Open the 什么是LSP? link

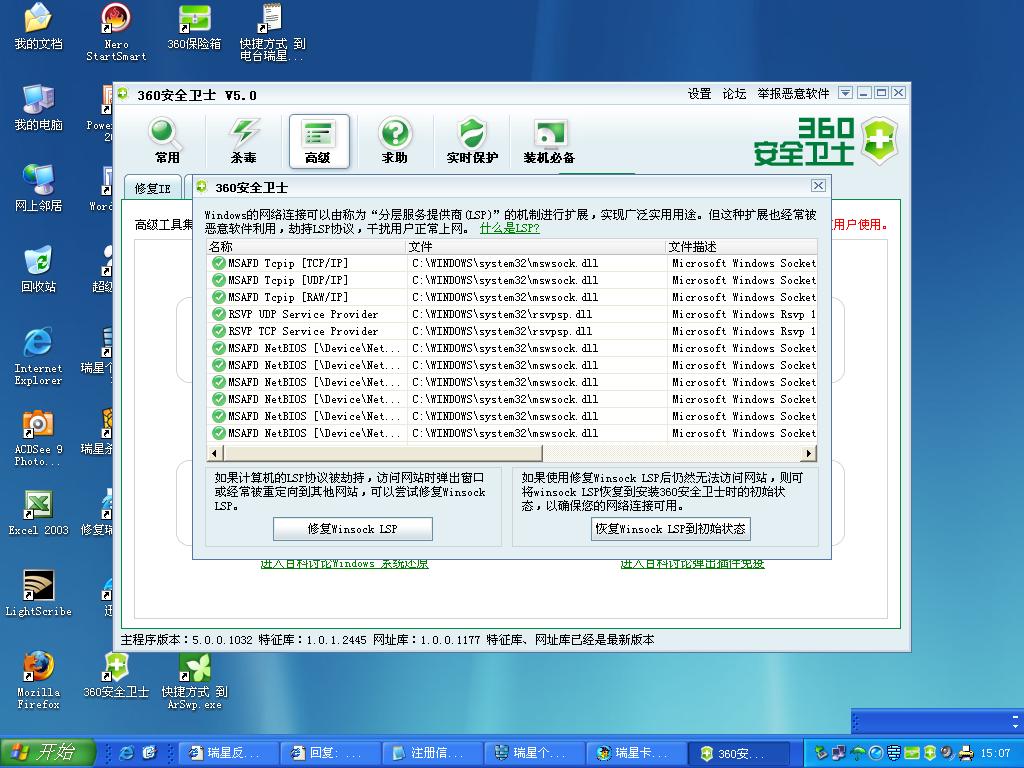point(509,229)
